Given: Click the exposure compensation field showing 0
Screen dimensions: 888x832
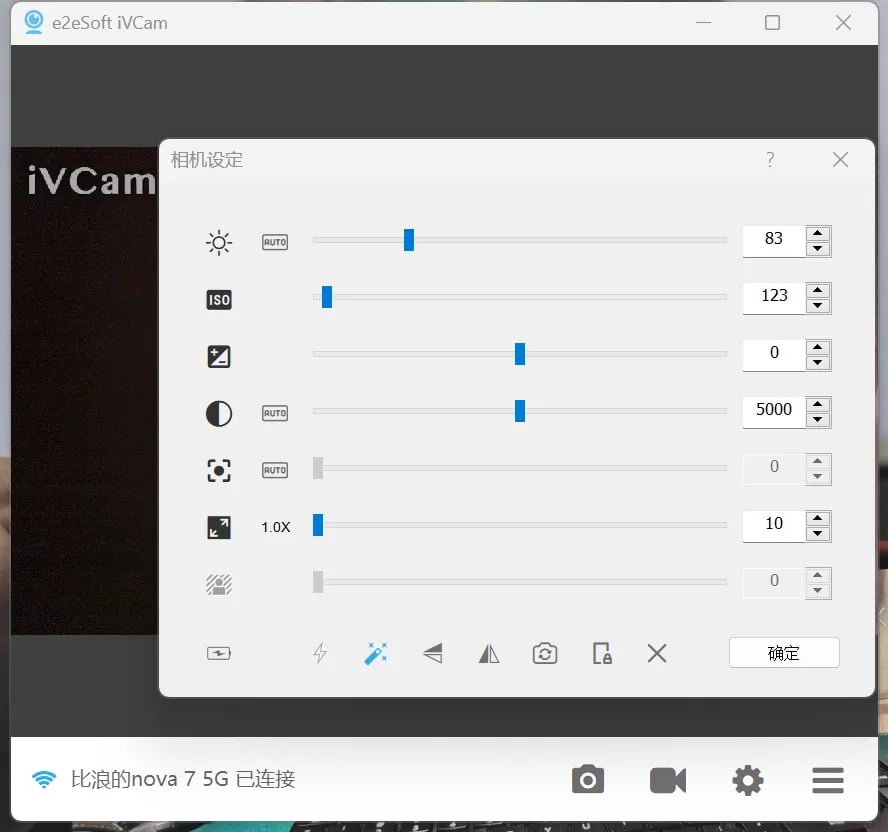Looking at the screenshot, I should click(x=774, y=355).
